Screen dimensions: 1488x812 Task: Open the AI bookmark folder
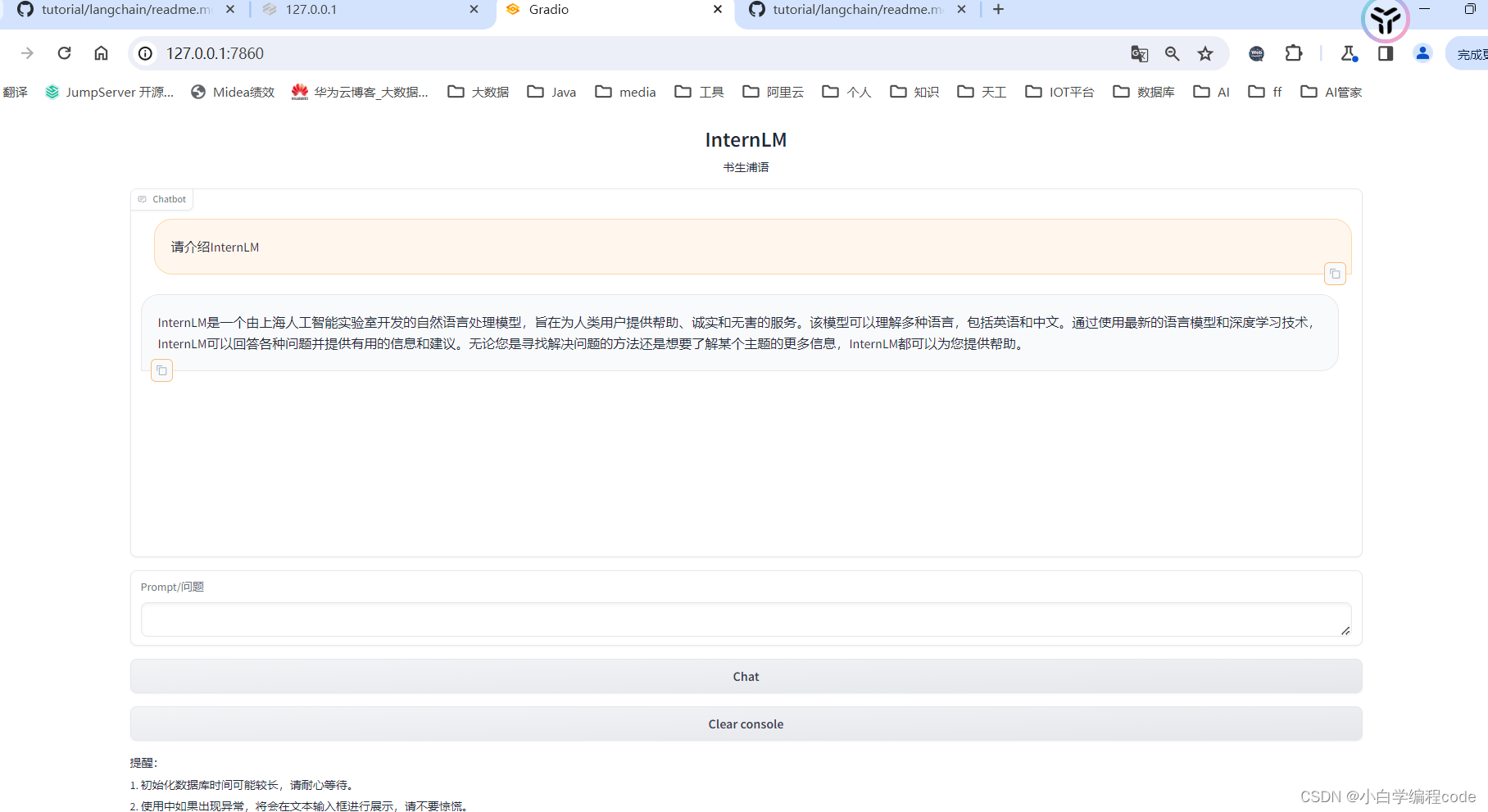[x=1212, y=92]
